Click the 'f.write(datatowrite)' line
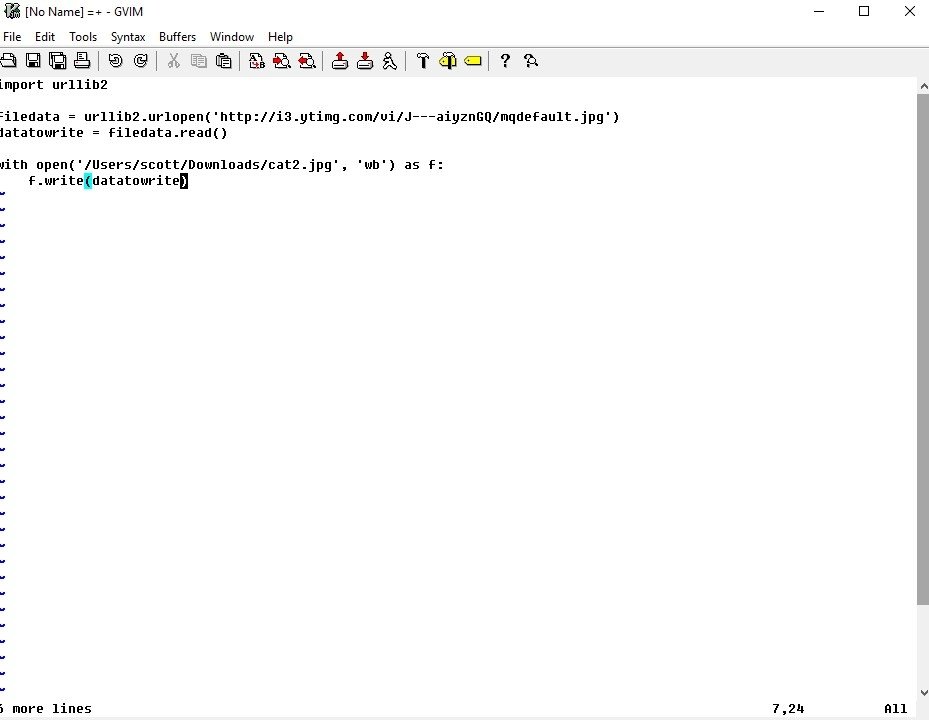This screenshot has width=929, height=720. pos(108,181)
